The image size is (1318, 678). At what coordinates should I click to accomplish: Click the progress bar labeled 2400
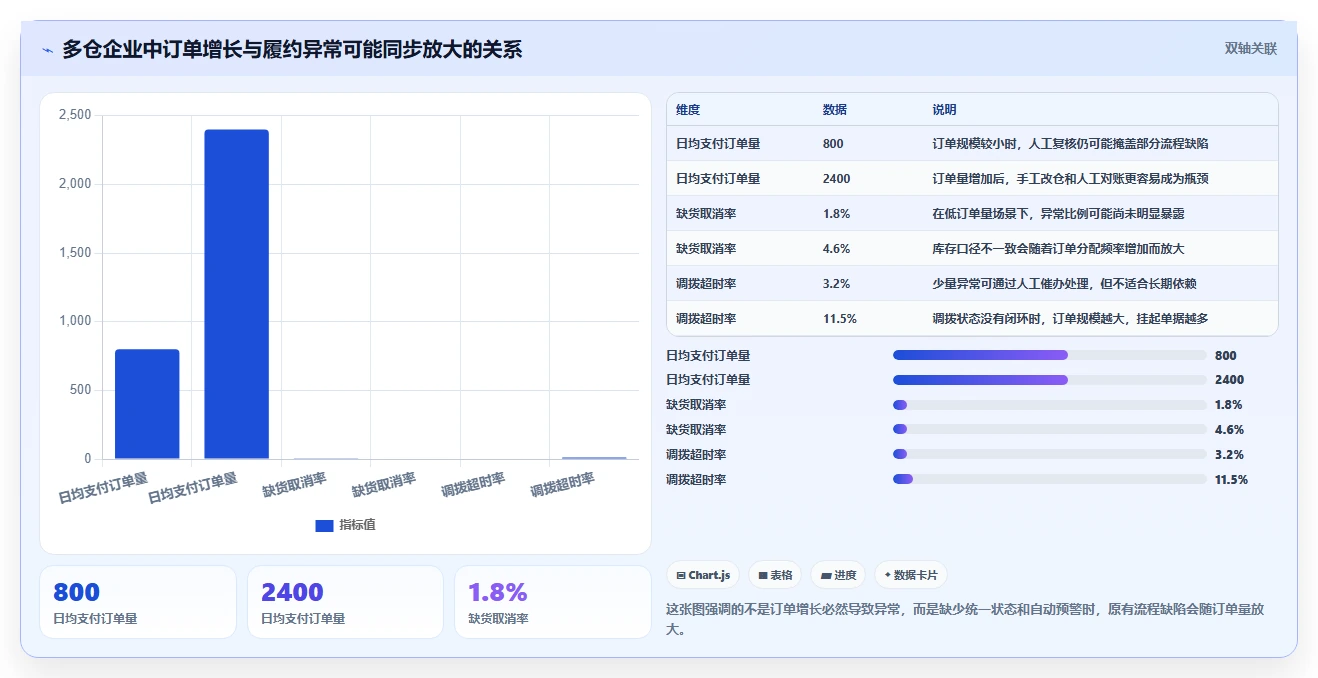[1049, 380]
